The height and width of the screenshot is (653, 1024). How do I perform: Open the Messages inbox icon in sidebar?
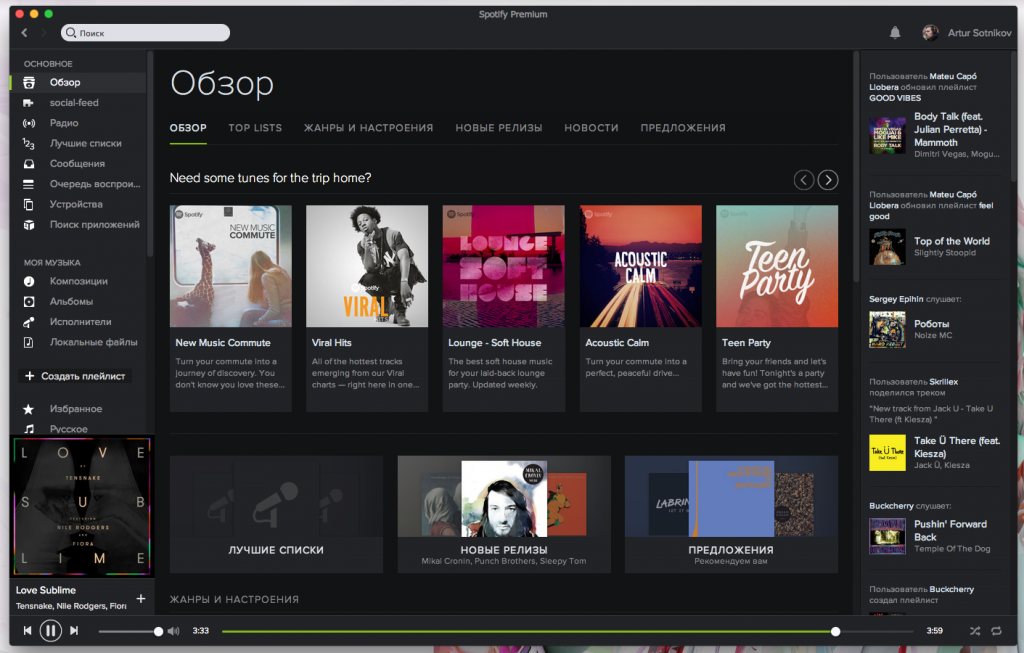(29, 163)
